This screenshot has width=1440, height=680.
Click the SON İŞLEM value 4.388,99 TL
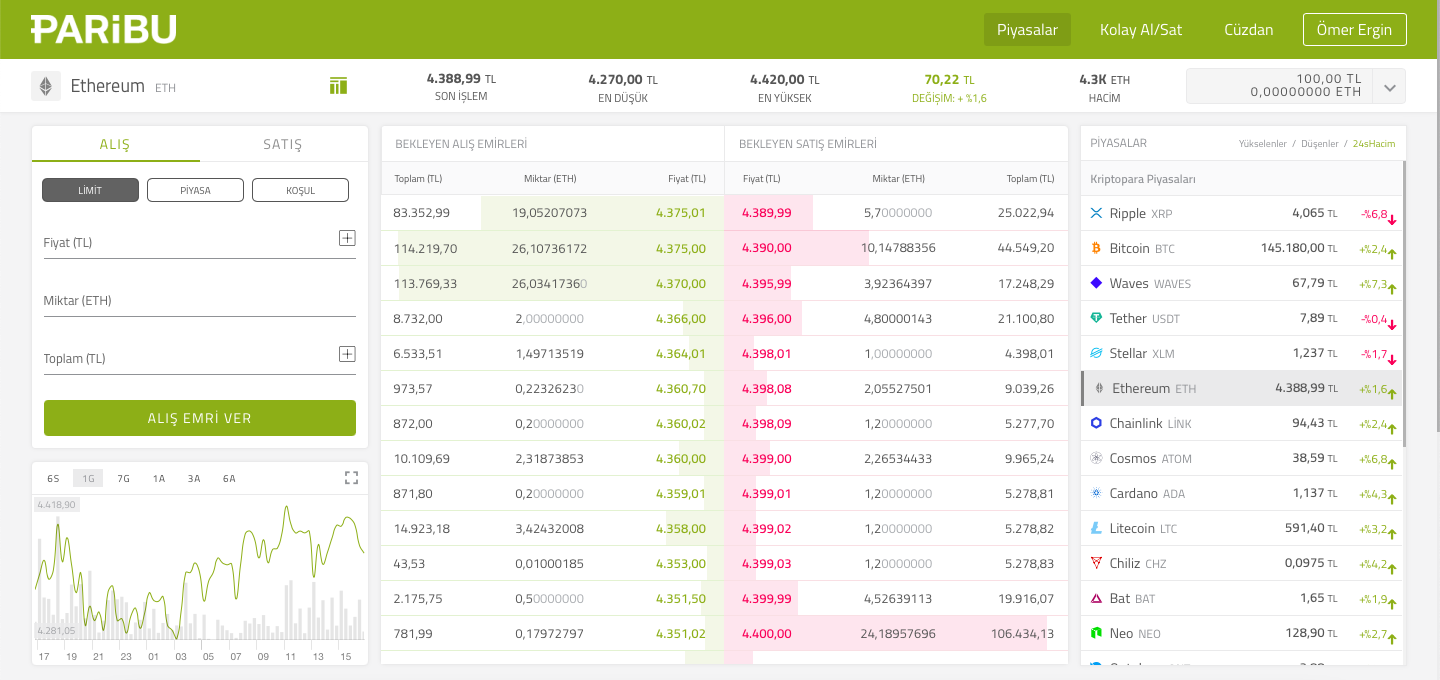[x=461, y=79]
